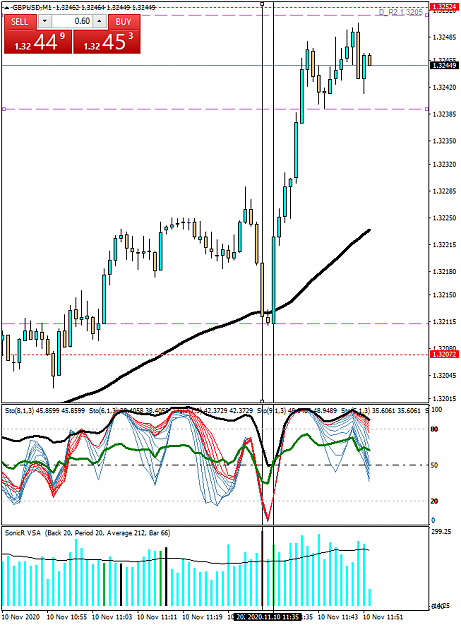
Task: Click the stochastic scale value 100
Action: pyautogui.click(x=437, y=410)
